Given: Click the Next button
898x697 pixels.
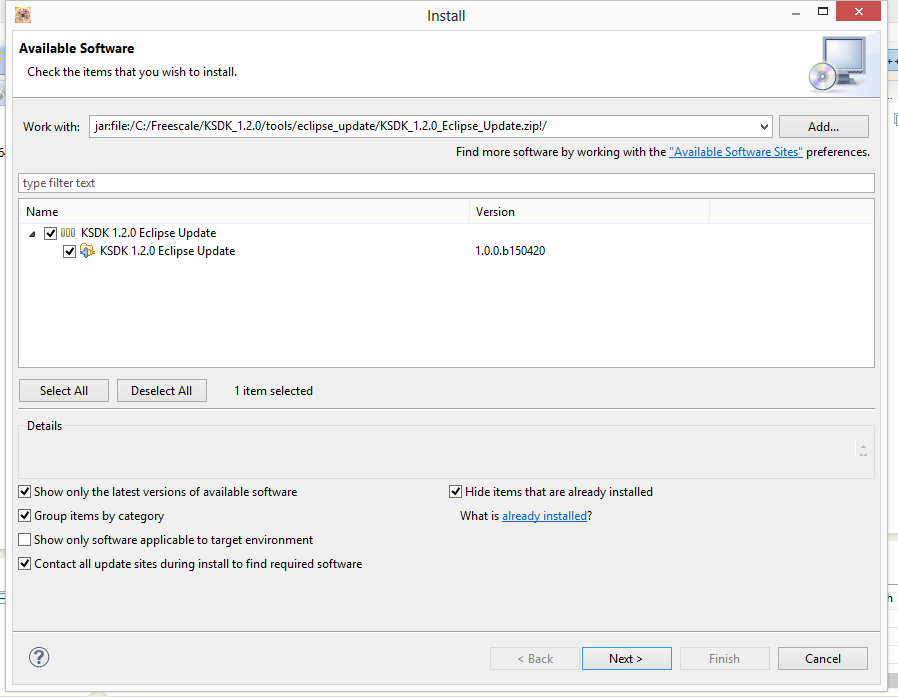Looking at the screenshot, I should pos(626,659).
